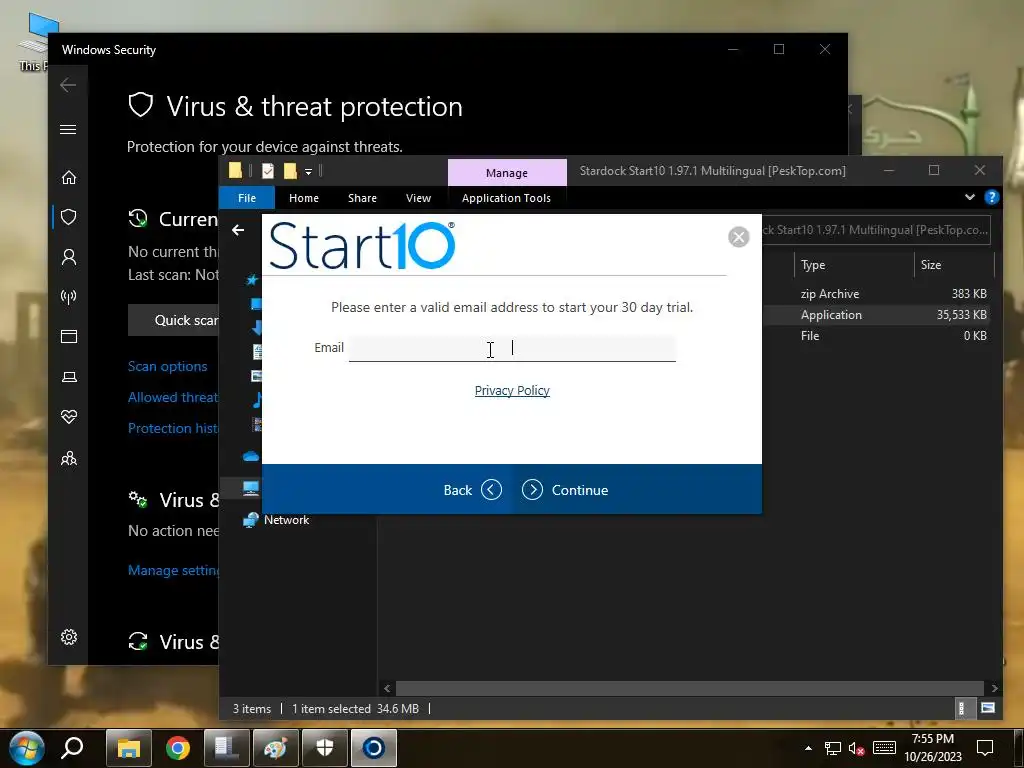Open Google Chrome from the taskbar
The image size is (1024, 768).
[178, 748]
